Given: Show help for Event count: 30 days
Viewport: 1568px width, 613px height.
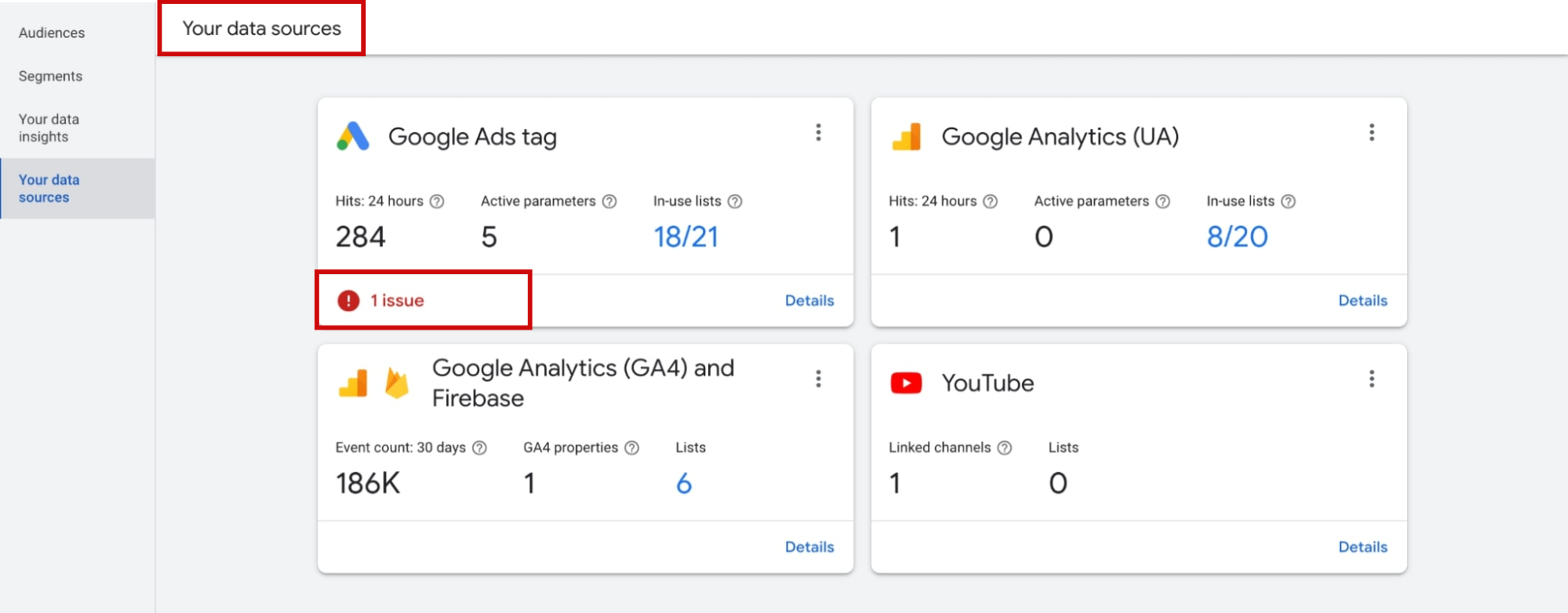Looking at the screenshot, I should pos(479,447).
